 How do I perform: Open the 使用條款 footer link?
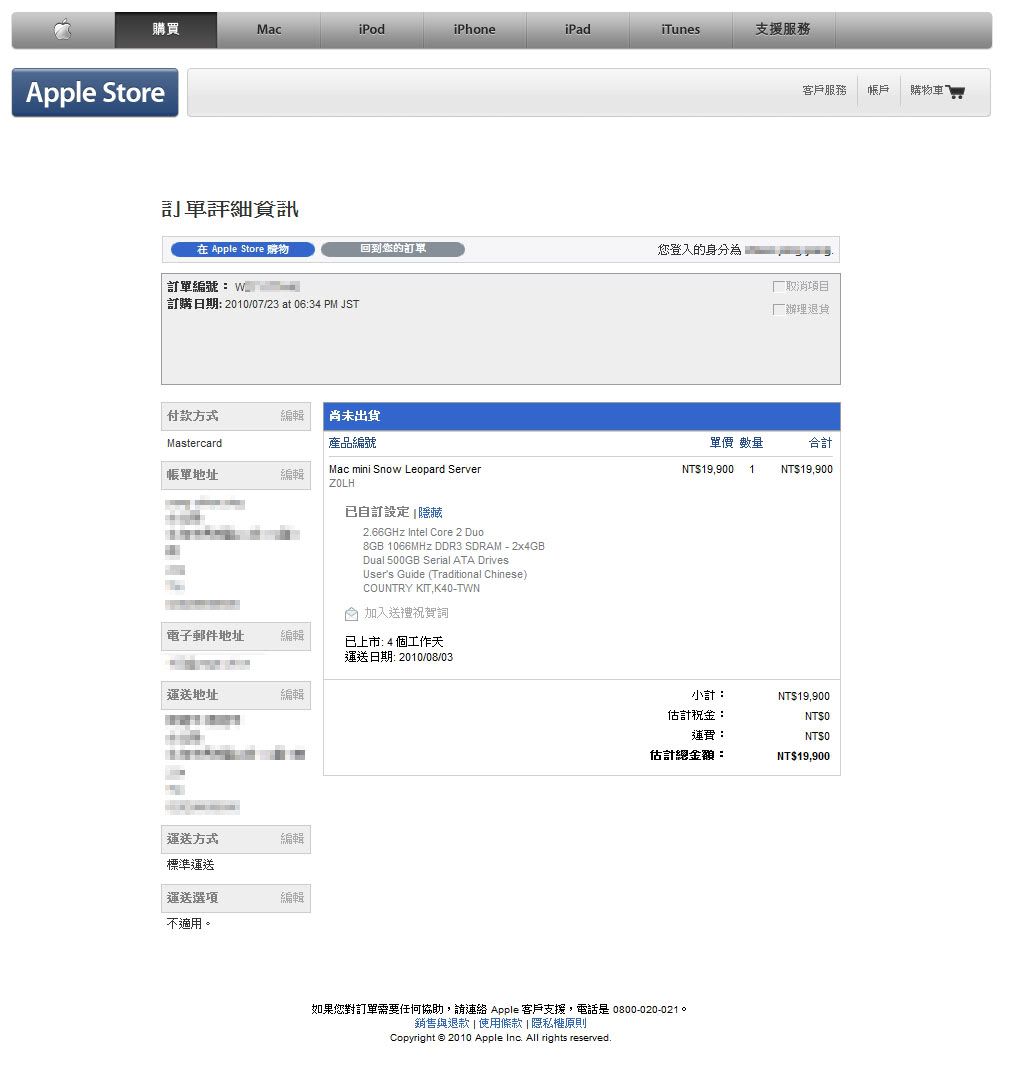point(501,1023)
